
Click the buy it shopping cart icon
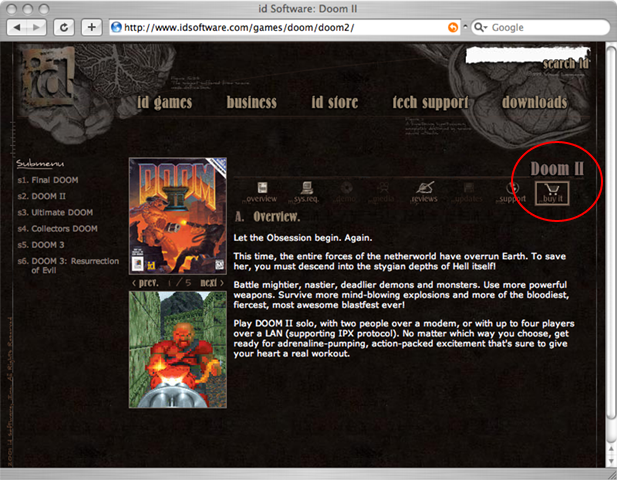[552, 193]
